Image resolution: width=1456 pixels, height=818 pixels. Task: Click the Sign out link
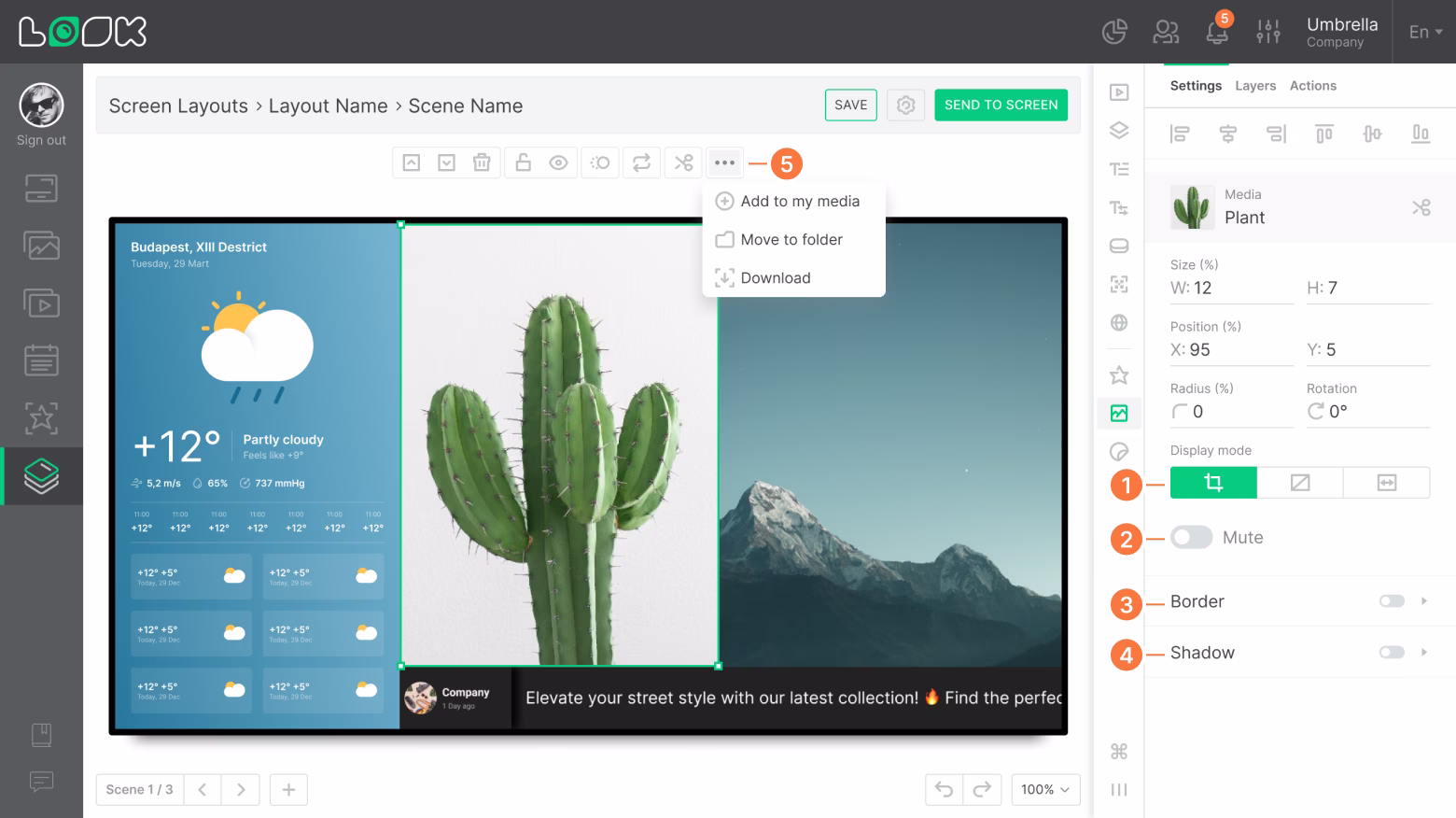[x=41, y=140]
